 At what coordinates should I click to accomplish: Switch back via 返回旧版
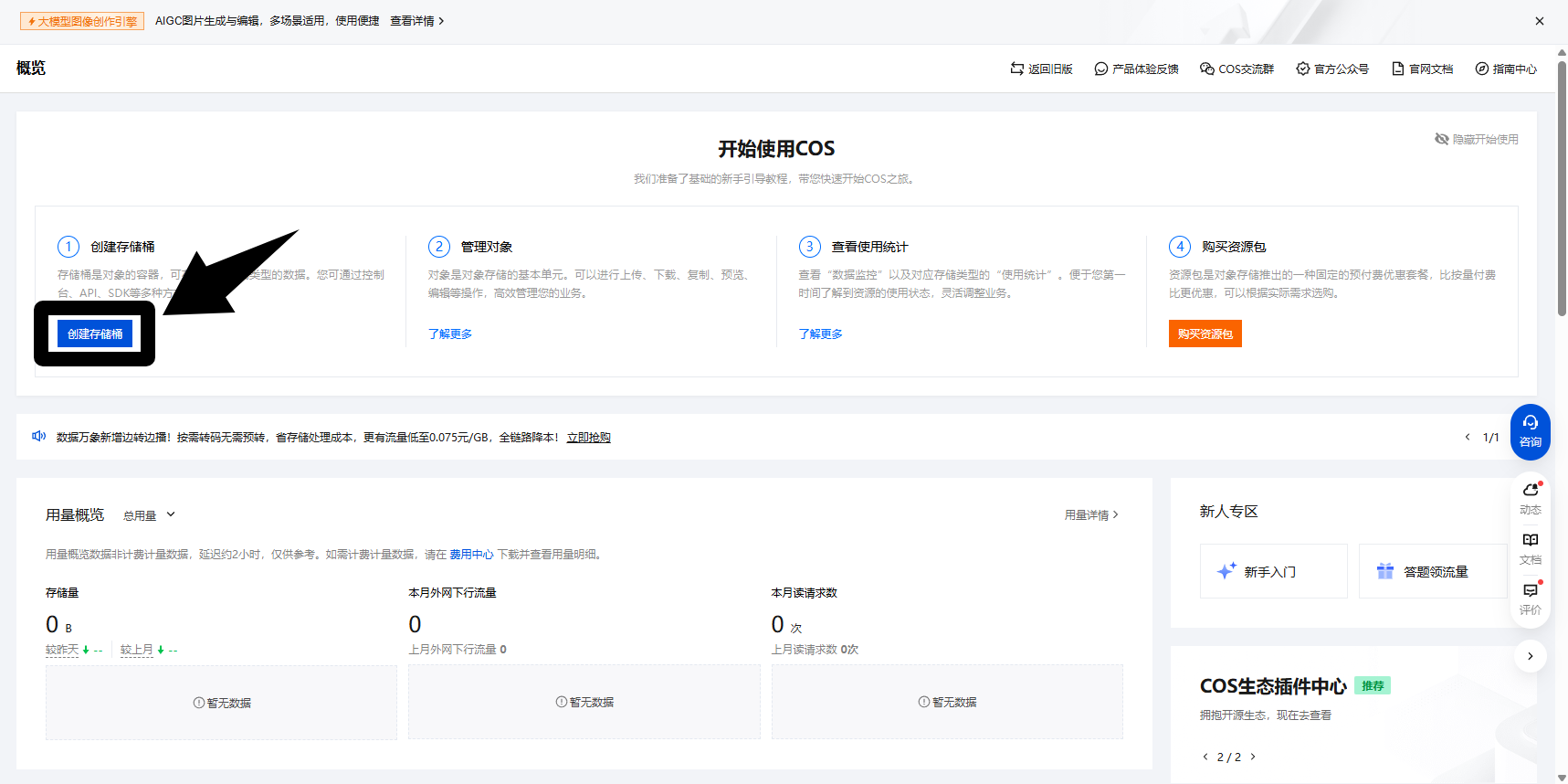coord(1041,69)
